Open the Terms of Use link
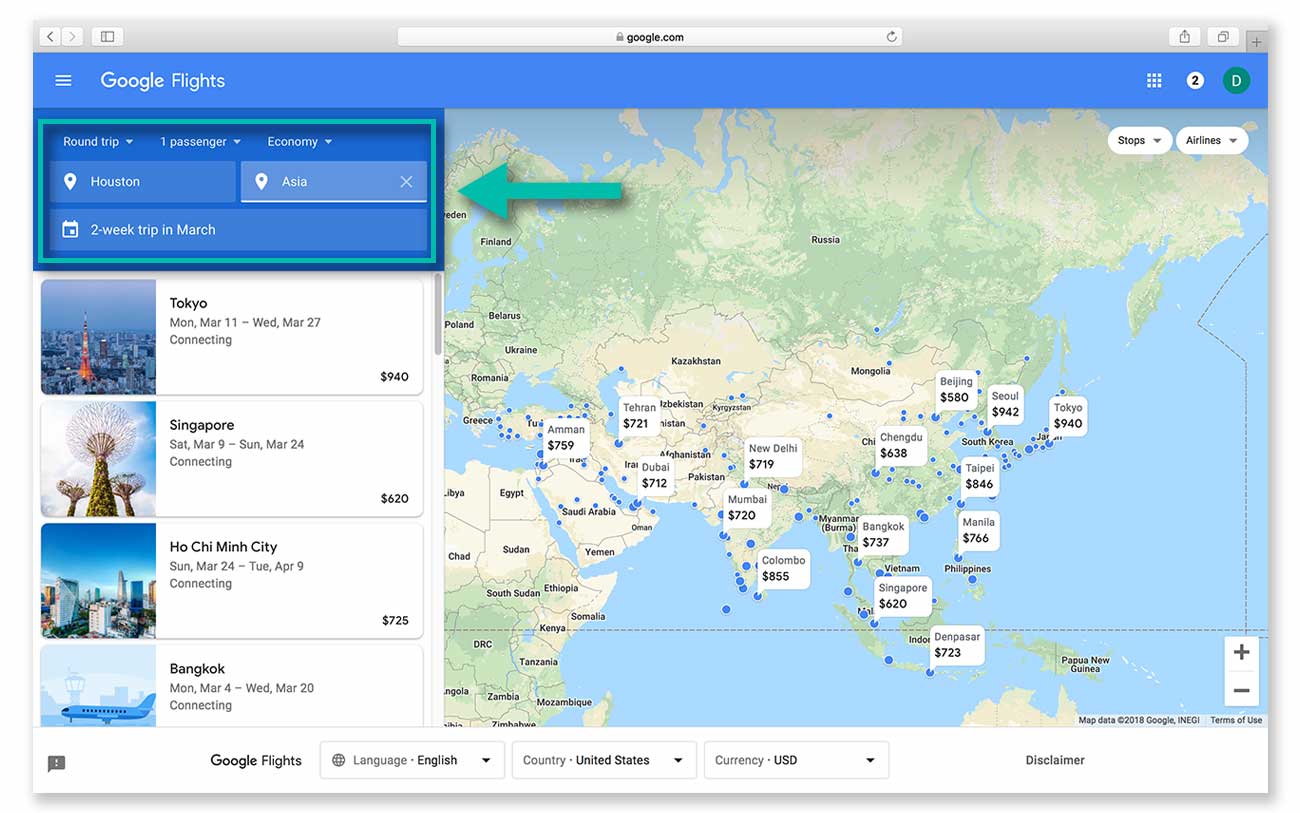This screenshot has height=813, width=1300. coord(1236,720)
